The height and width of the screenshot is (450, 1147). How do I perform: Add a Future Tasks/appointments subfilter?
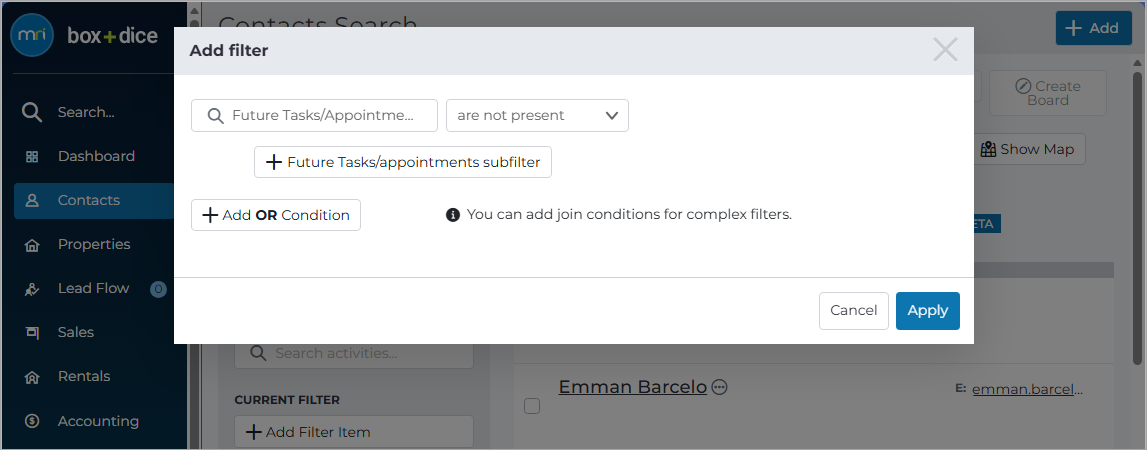pyautogui.click(x=402, y=162)
